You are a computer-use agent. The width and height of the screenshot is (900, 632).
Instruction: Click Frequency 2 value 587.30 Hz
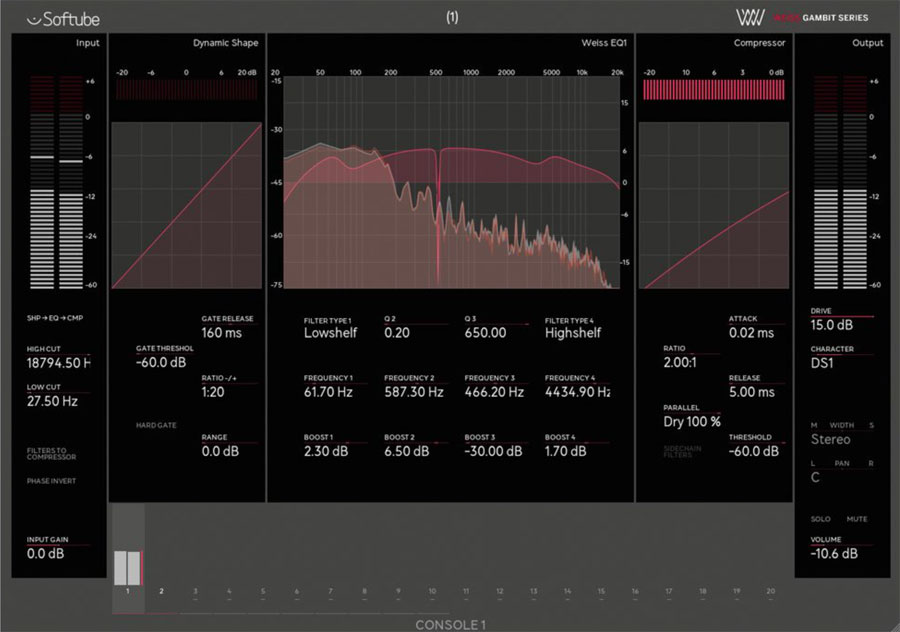click(414, 393)
